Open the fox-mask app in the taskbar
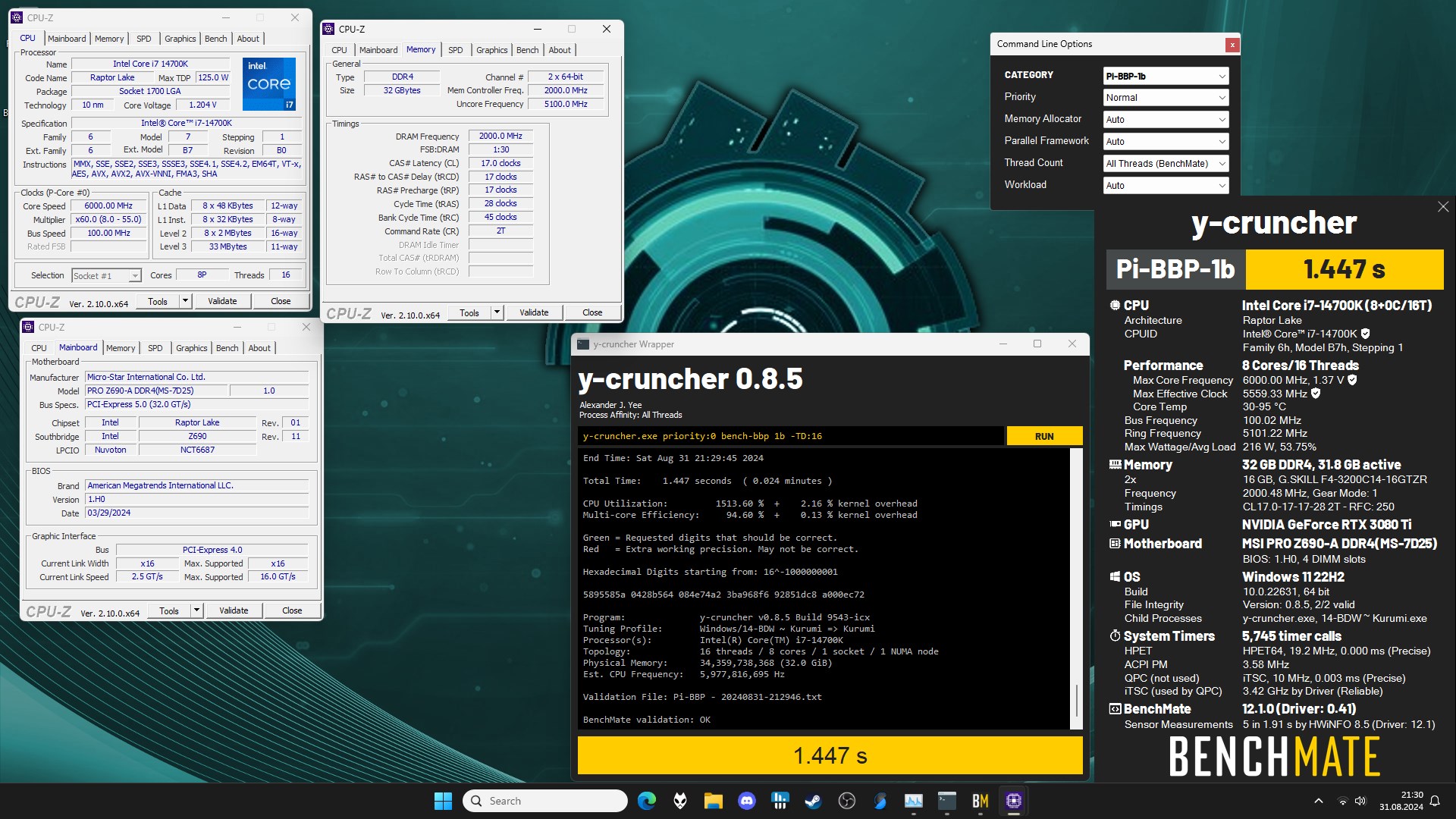Image resolution: width=1456 pixels, height=819 pixels. click(680, 801)
